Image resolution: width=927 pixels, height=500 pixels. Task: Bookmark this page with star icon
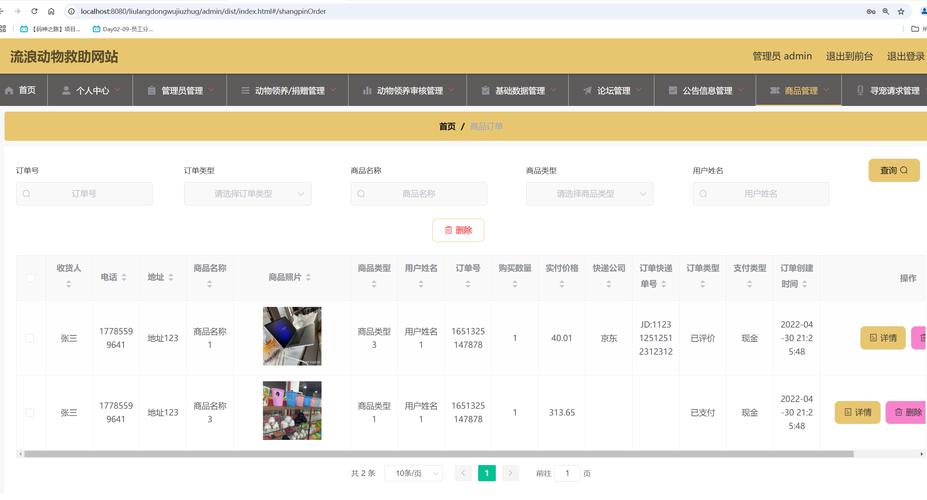901,11
